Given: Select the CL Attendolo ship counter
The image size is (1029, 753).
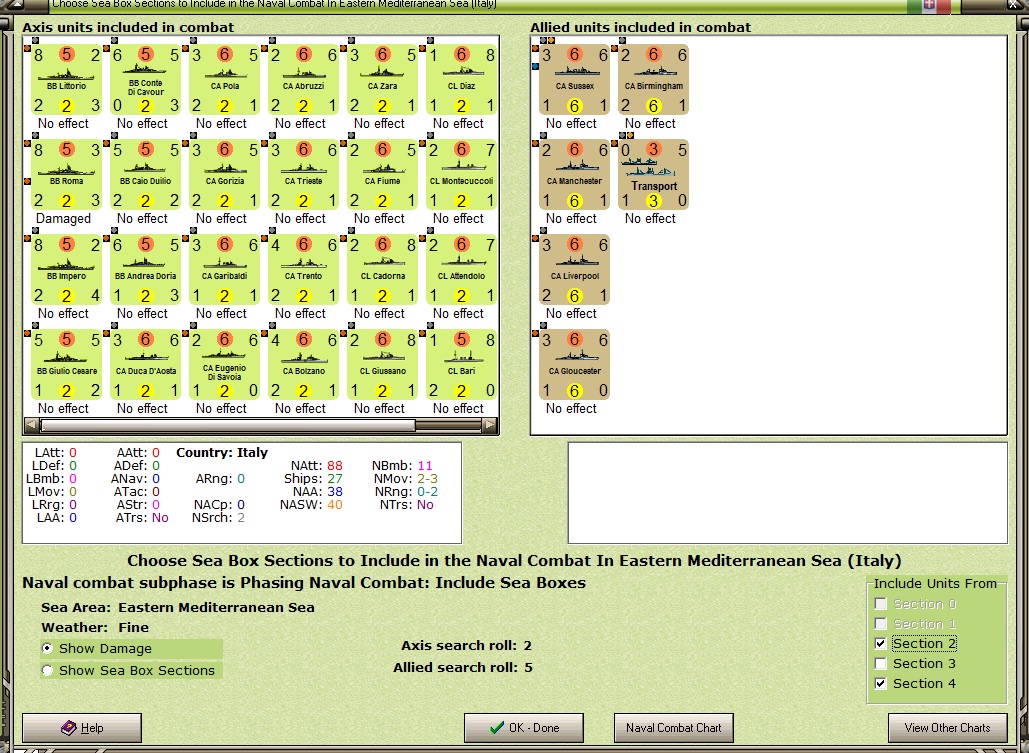Looking at the screenshot, I should point(461,270).
